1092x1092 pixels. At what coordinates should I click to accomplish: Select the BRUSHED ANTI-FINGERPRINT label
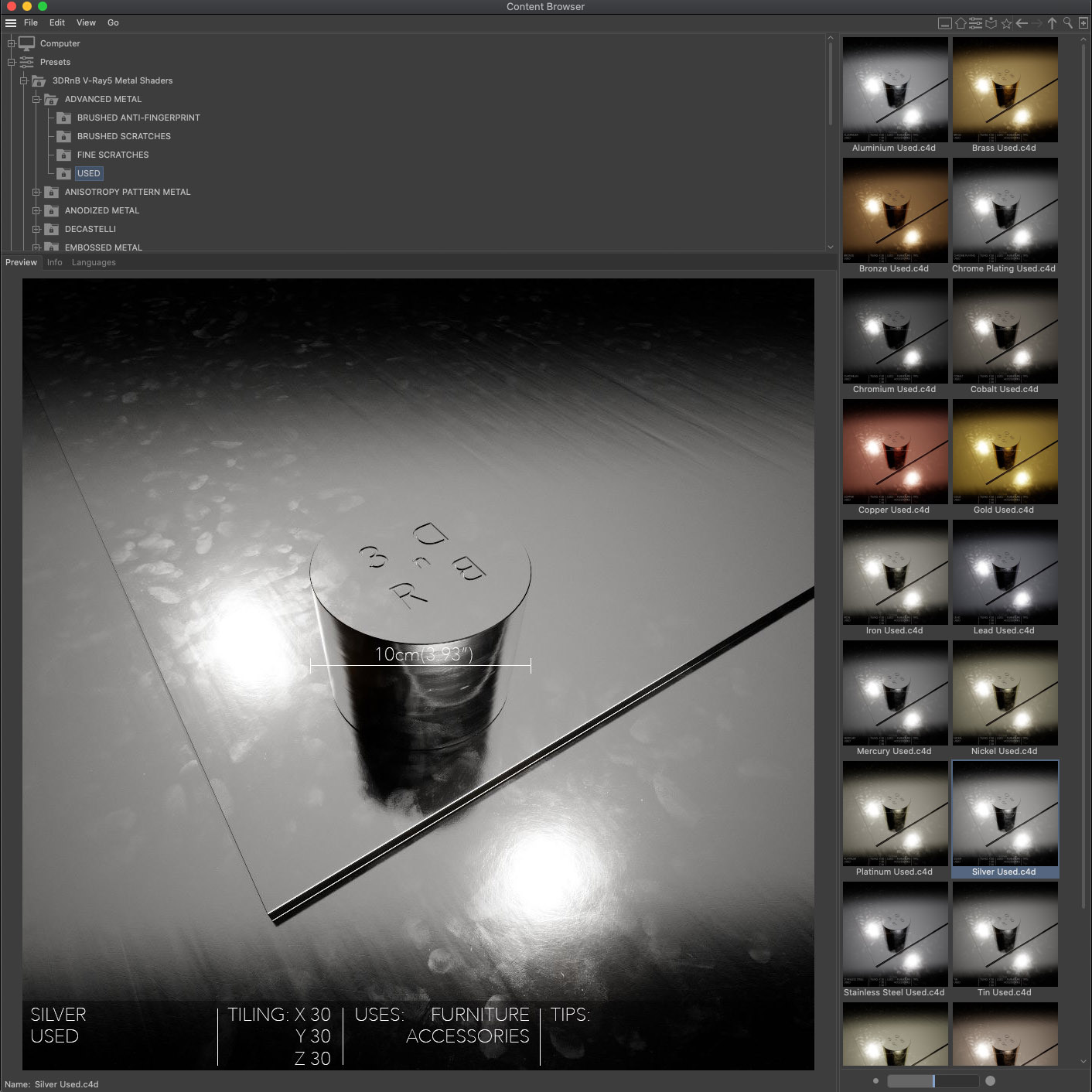point(138,118)
